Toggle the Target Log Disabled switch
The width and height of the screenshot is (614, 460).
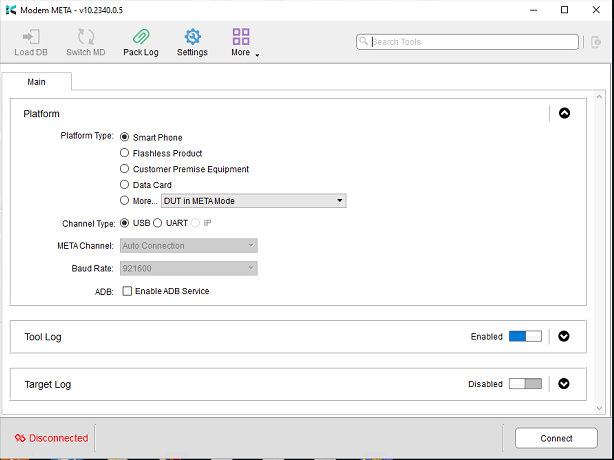(x=525, y=384)
